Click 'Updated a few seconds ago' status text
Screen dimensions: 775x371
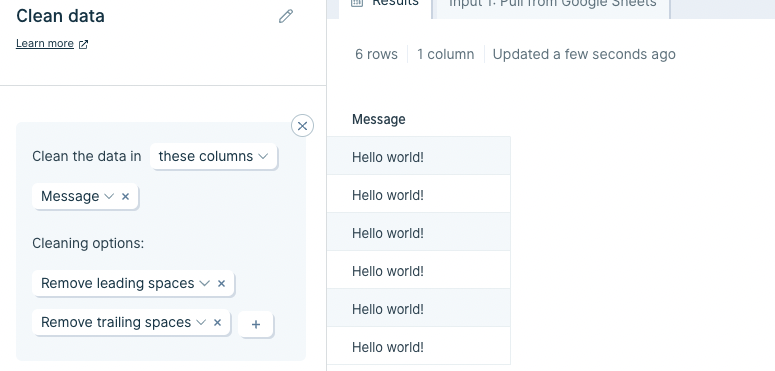584,54
